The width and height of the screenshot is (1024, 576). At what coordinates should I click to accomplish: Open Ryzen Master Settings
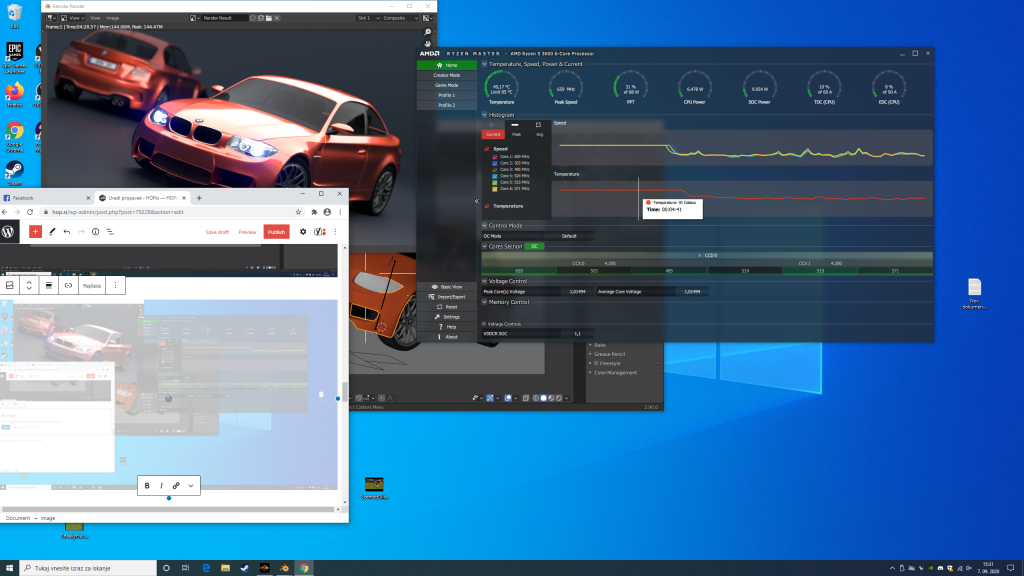tap(447, 317)
